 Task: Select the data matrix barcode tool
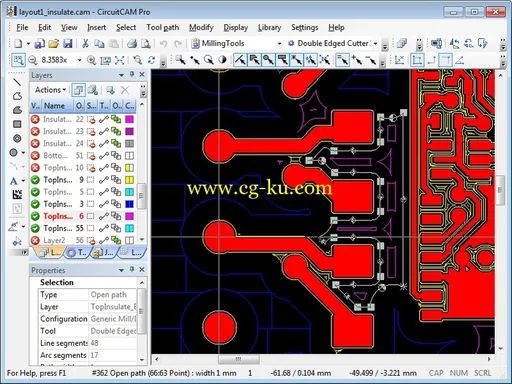pyautogui.click(x=17, y=195)
